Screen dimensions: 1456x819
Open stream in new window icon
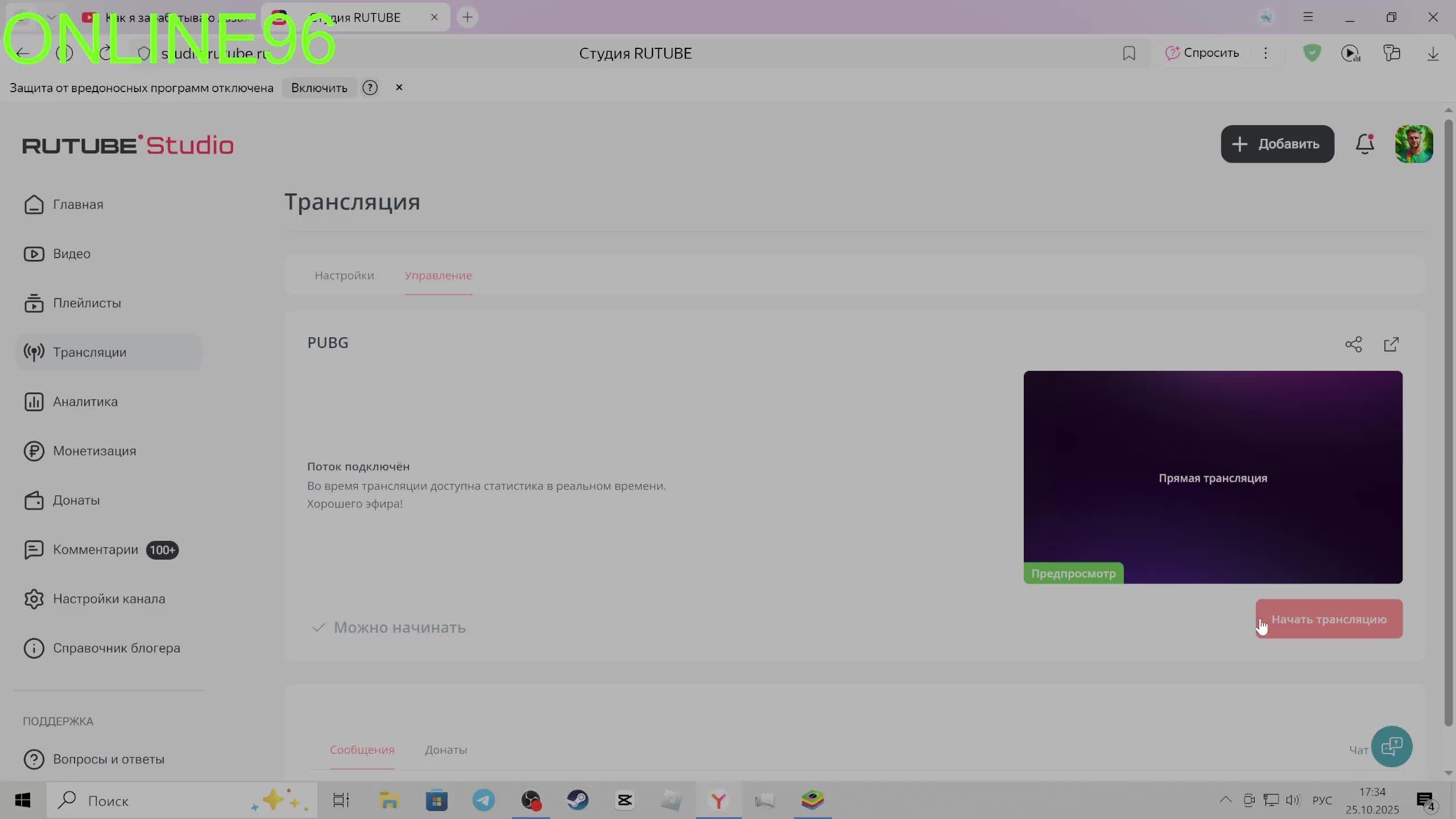tap(1391, 344)
